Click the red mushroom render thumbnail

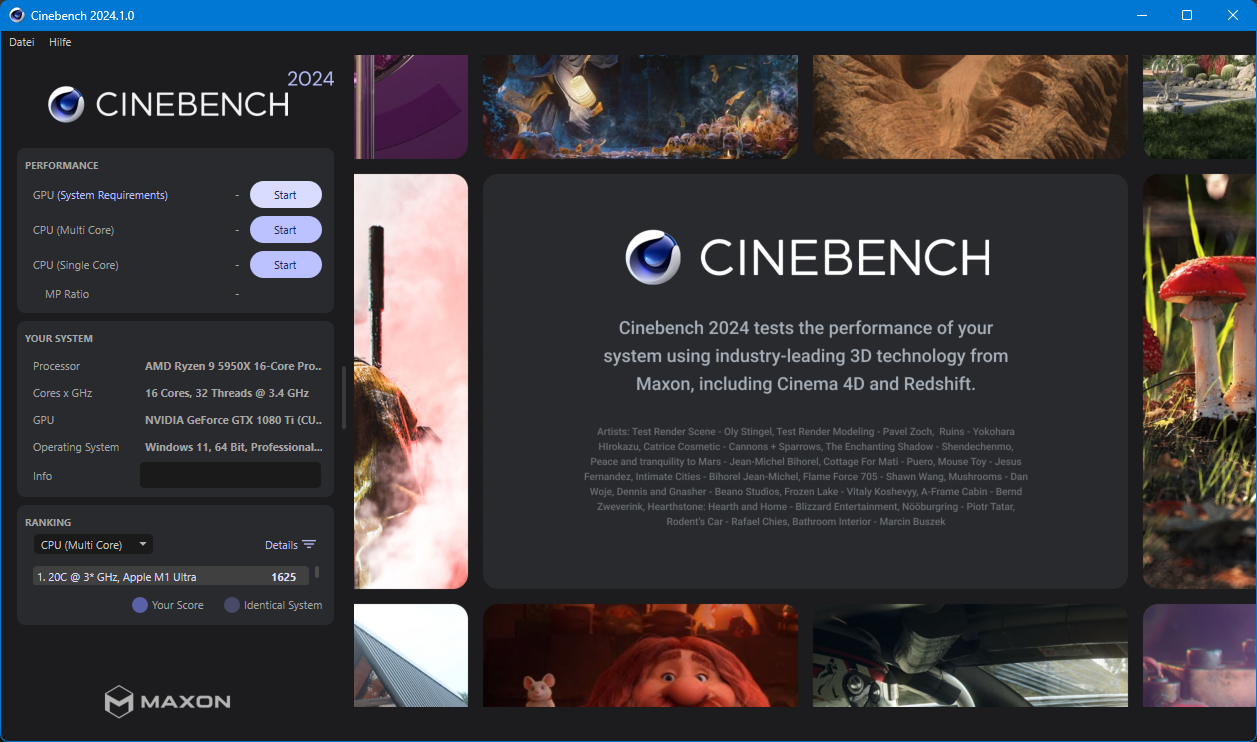point(1199,380)
